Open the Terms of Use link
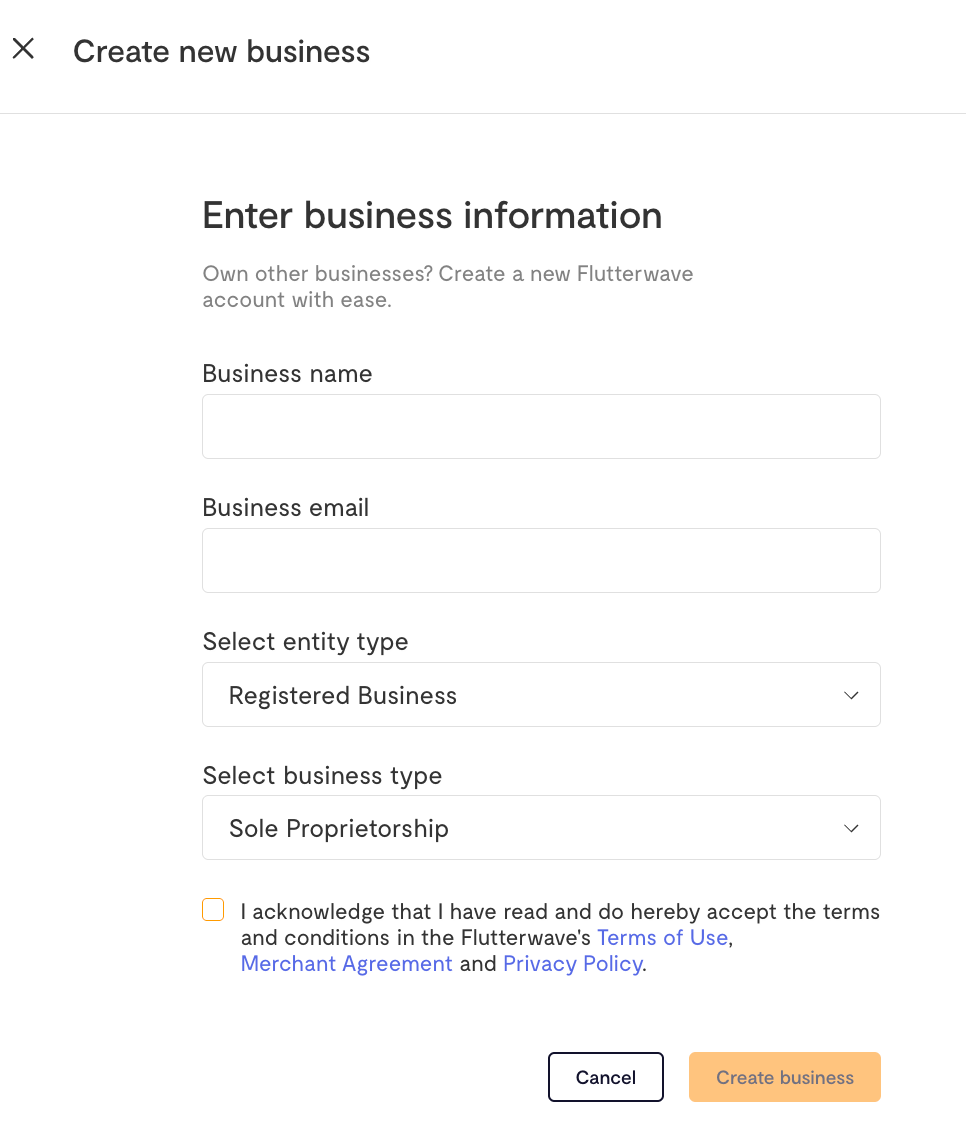The height and width of the screenshot is (1138, 966). click(662, 938)
